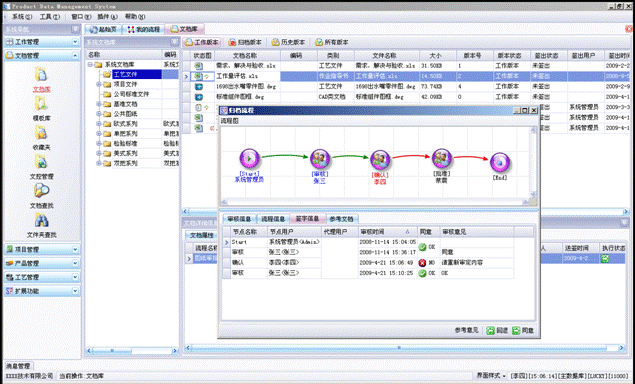
Task: Click the 同意 agree button in dialog
Action: [523, 331]
